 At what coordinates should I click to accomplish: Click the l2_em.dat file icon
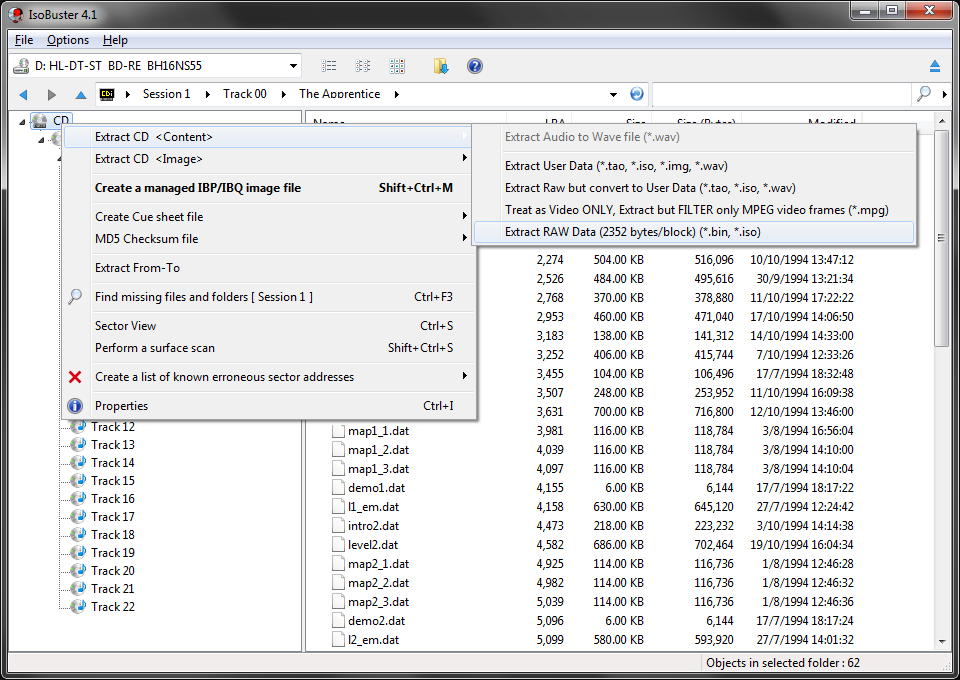point(338,640)
